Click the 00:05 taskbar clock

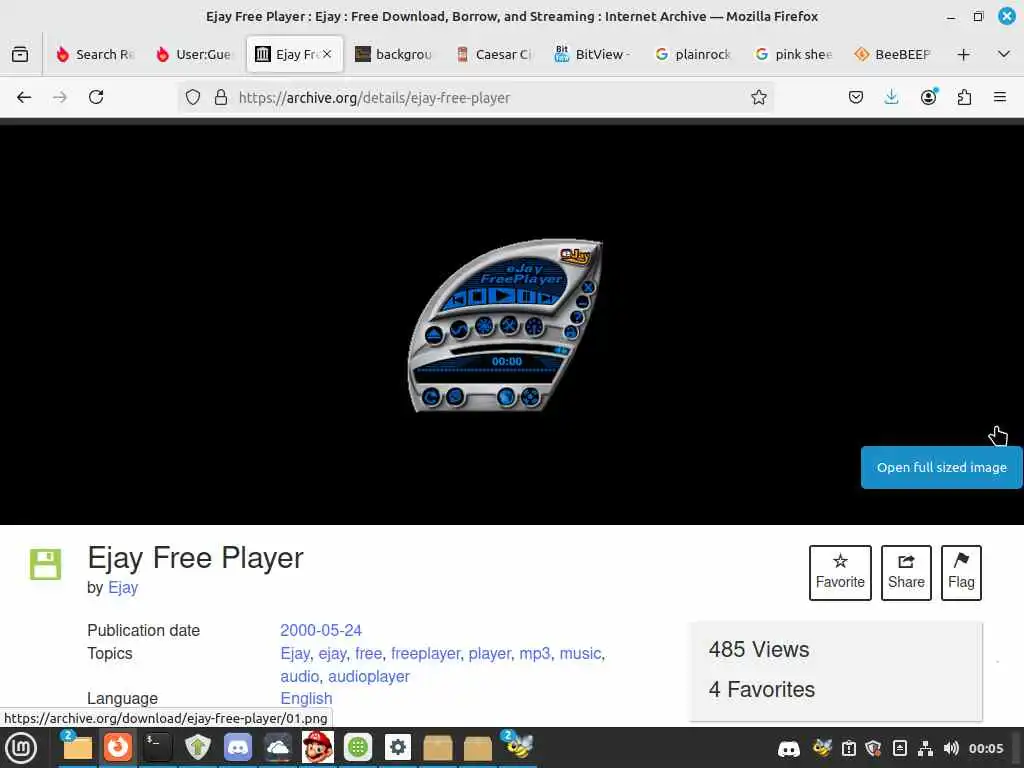click(986, 748)
